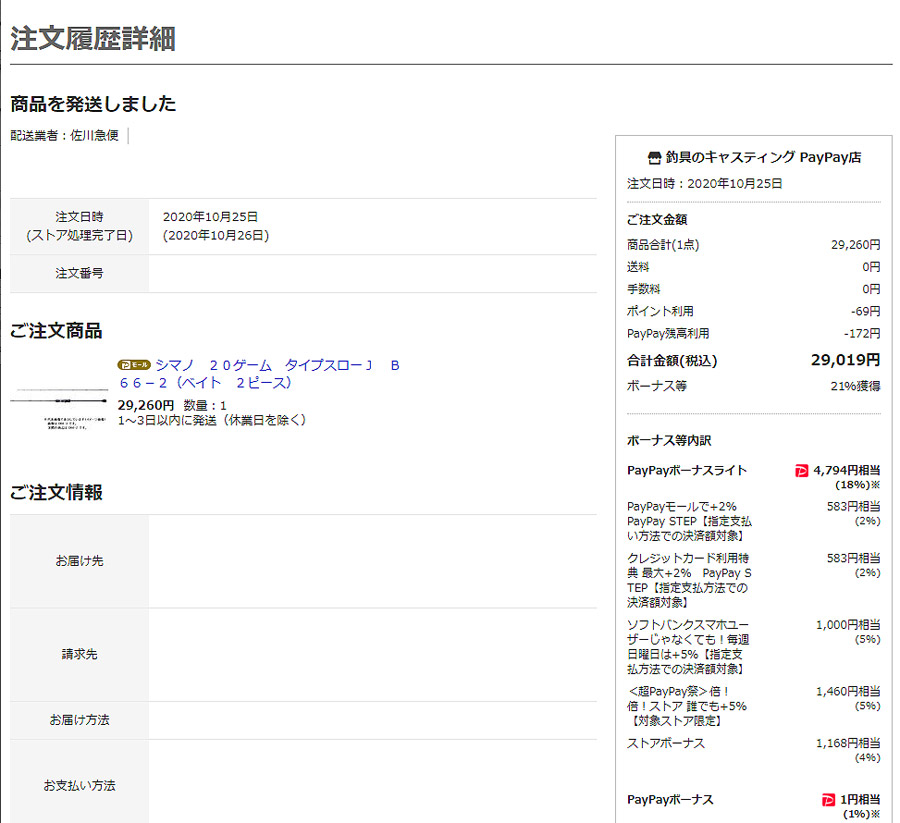Select the PayPayボーナスライト label
The height and width of the screenshot is (823, 900).
click(x=687, y=471)
